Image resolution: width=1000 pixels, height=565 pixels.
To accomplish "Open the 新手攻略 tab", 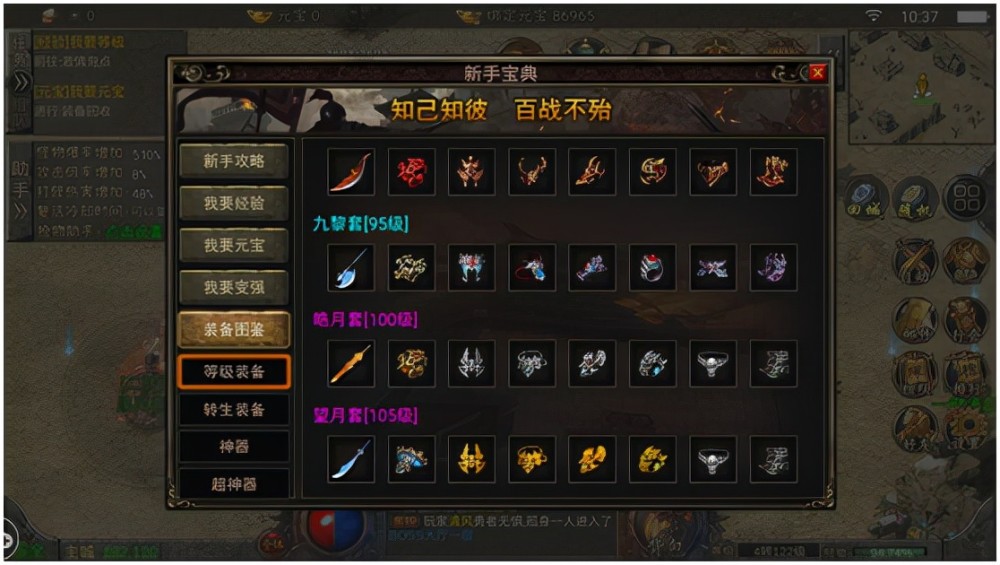I will (x=234, y=161).
